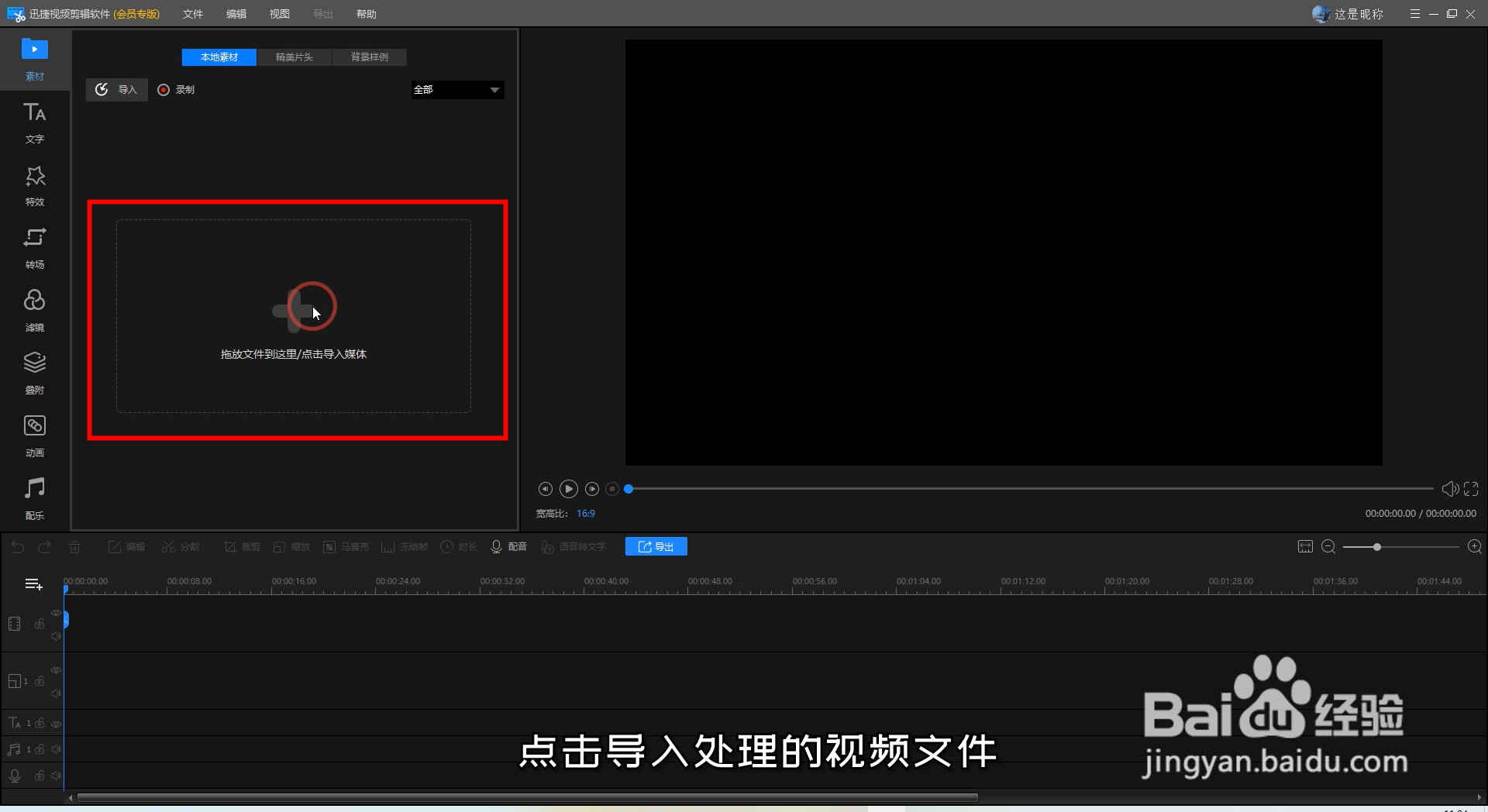Open the Filters (滤镜) panel
The height and width of the screenshot is (812, 1488).
pyautogui.click(x=34, y=309)
